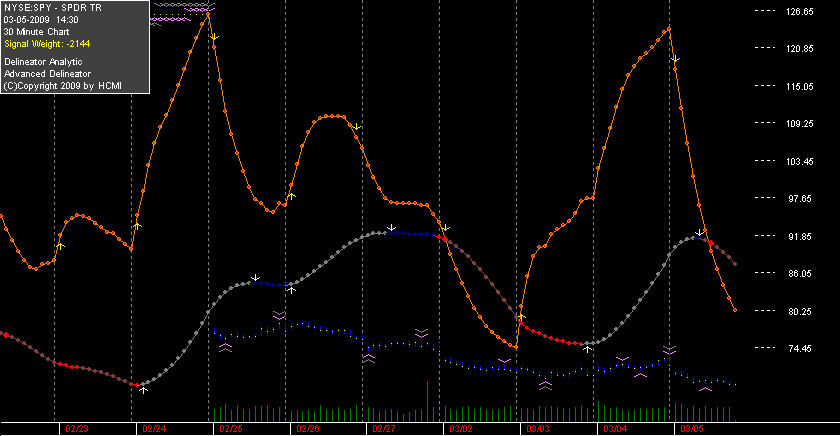Click the yellow Signal Weight -2144 text
Viewport: 840px width, 436px height.
(x=47, y=44)
